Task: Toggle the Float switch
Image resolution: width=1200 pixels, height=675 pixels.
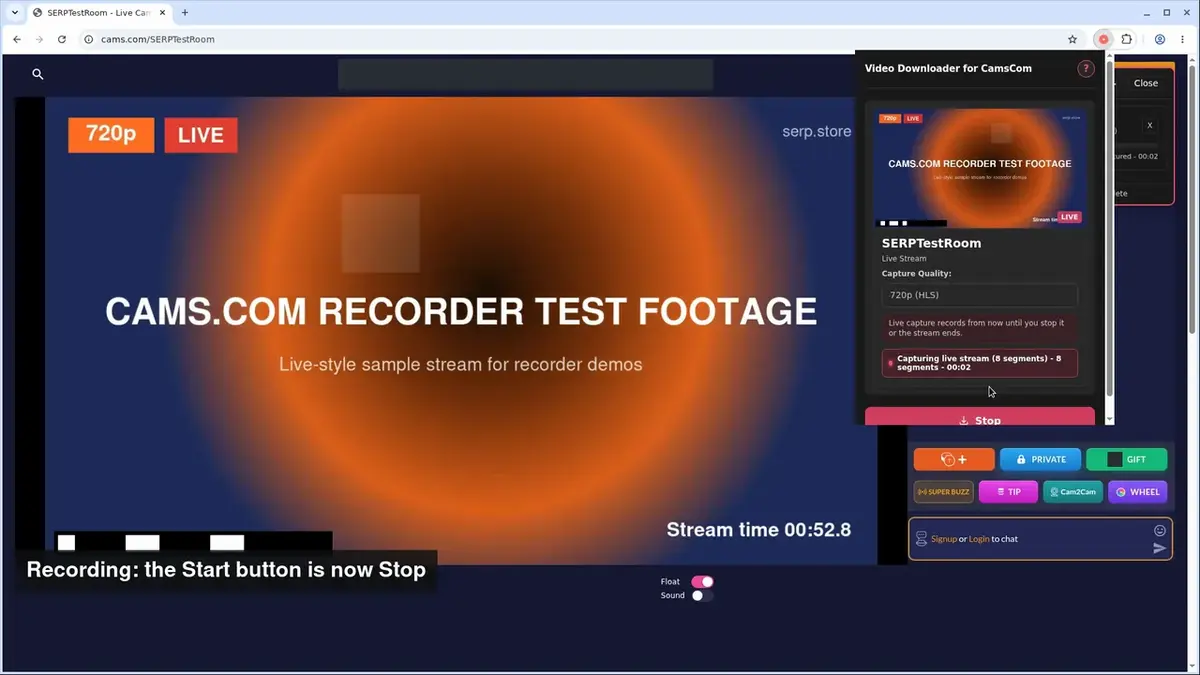Action: coord(702,581)
